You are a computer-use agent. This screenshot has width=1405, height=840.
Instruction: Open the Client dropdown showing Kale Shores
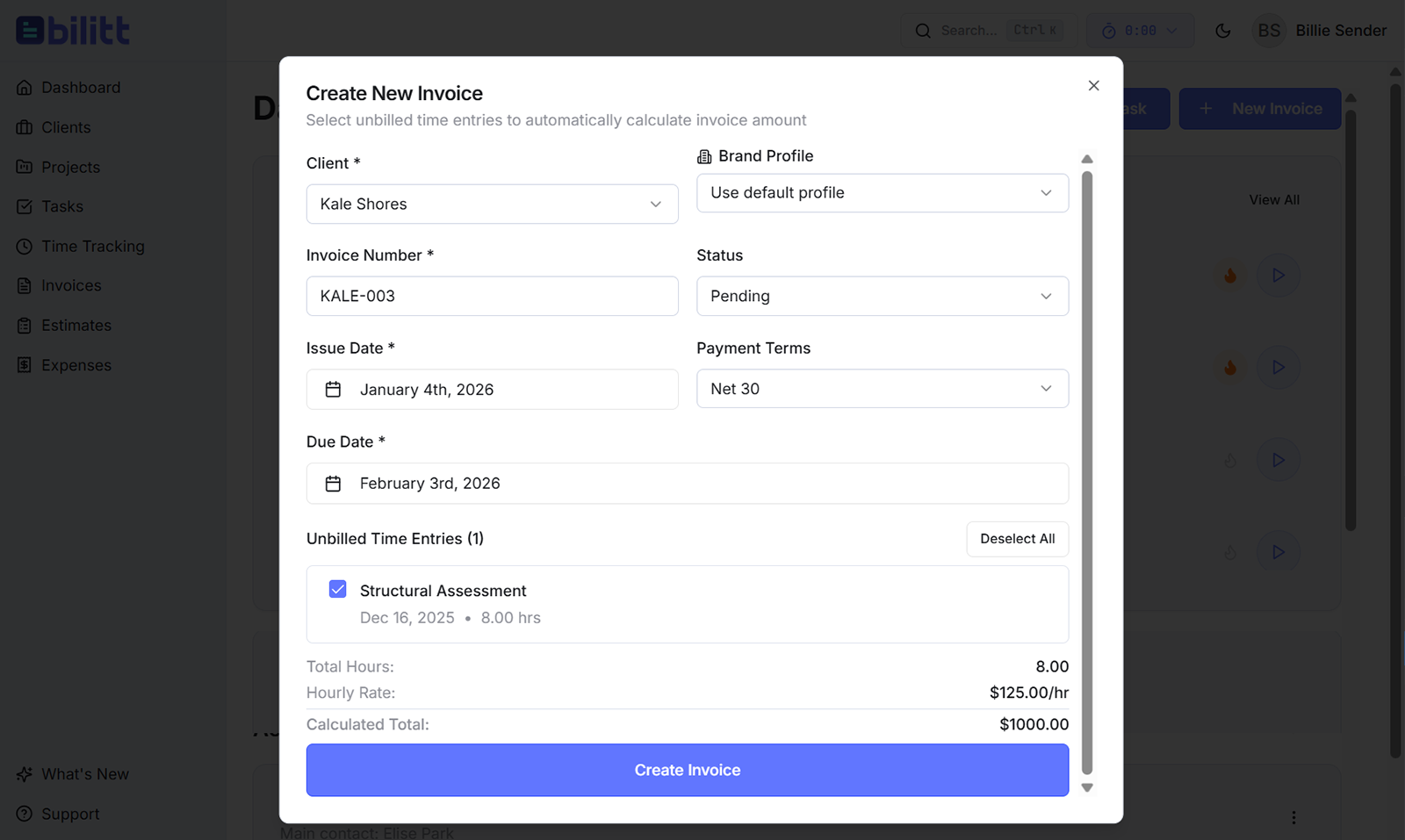pyautogui.click(x=492, y=204)
